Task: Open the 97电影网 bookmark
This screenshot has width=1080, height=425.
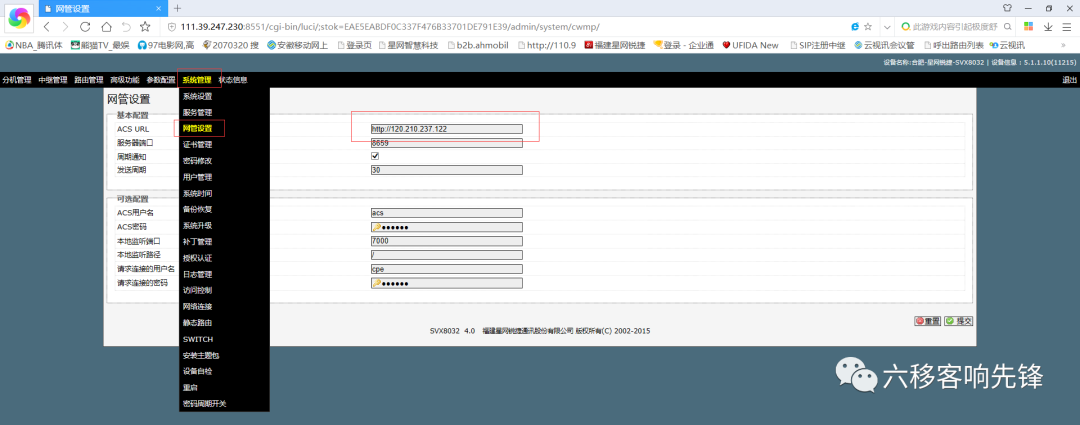Action: click(165, 45)
